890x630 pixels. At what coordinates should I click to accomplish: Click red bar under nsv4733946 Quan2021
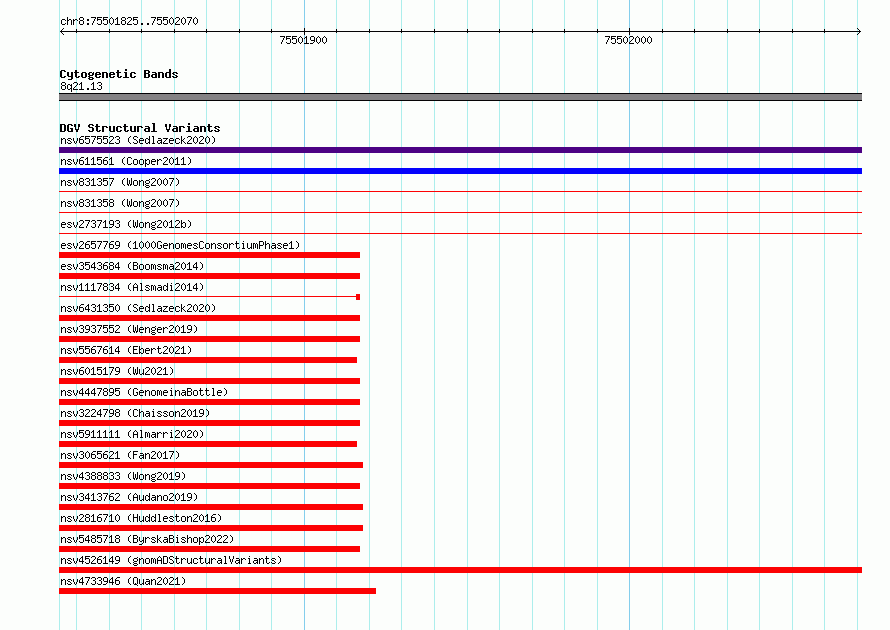(217, 591)
